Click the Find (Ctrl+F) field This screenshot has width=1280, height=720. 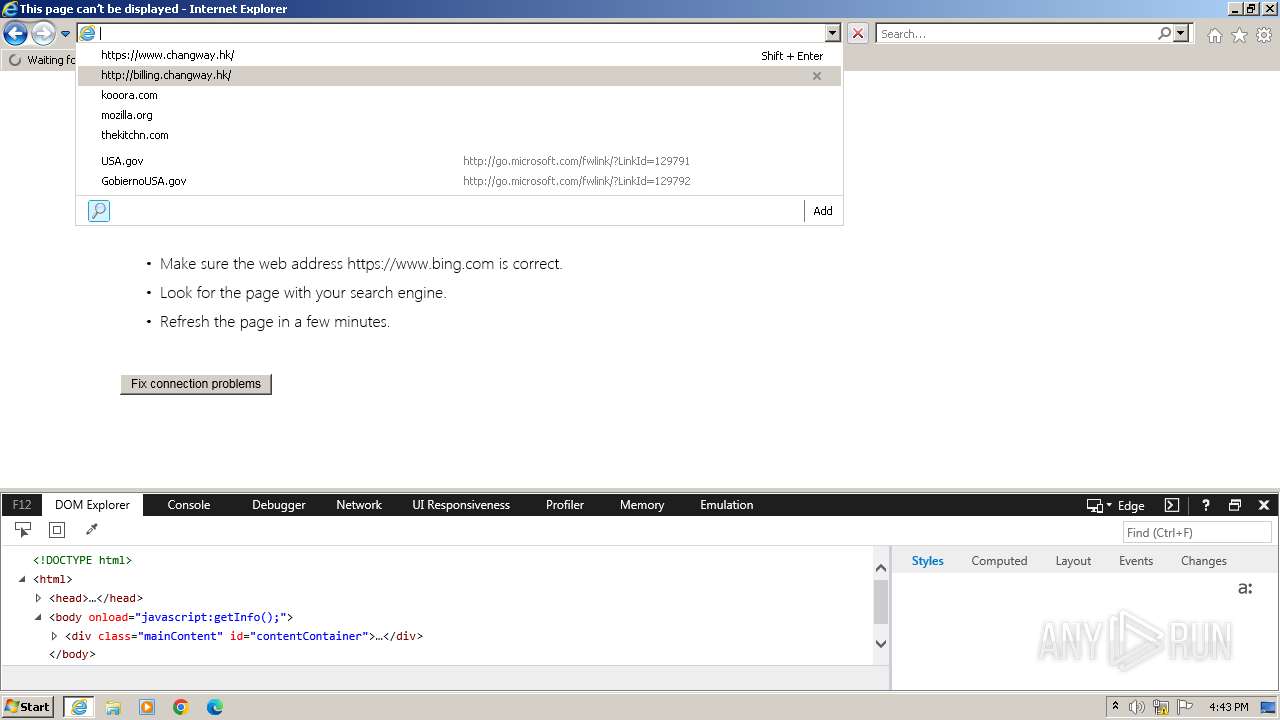(x=1197, y=533)
